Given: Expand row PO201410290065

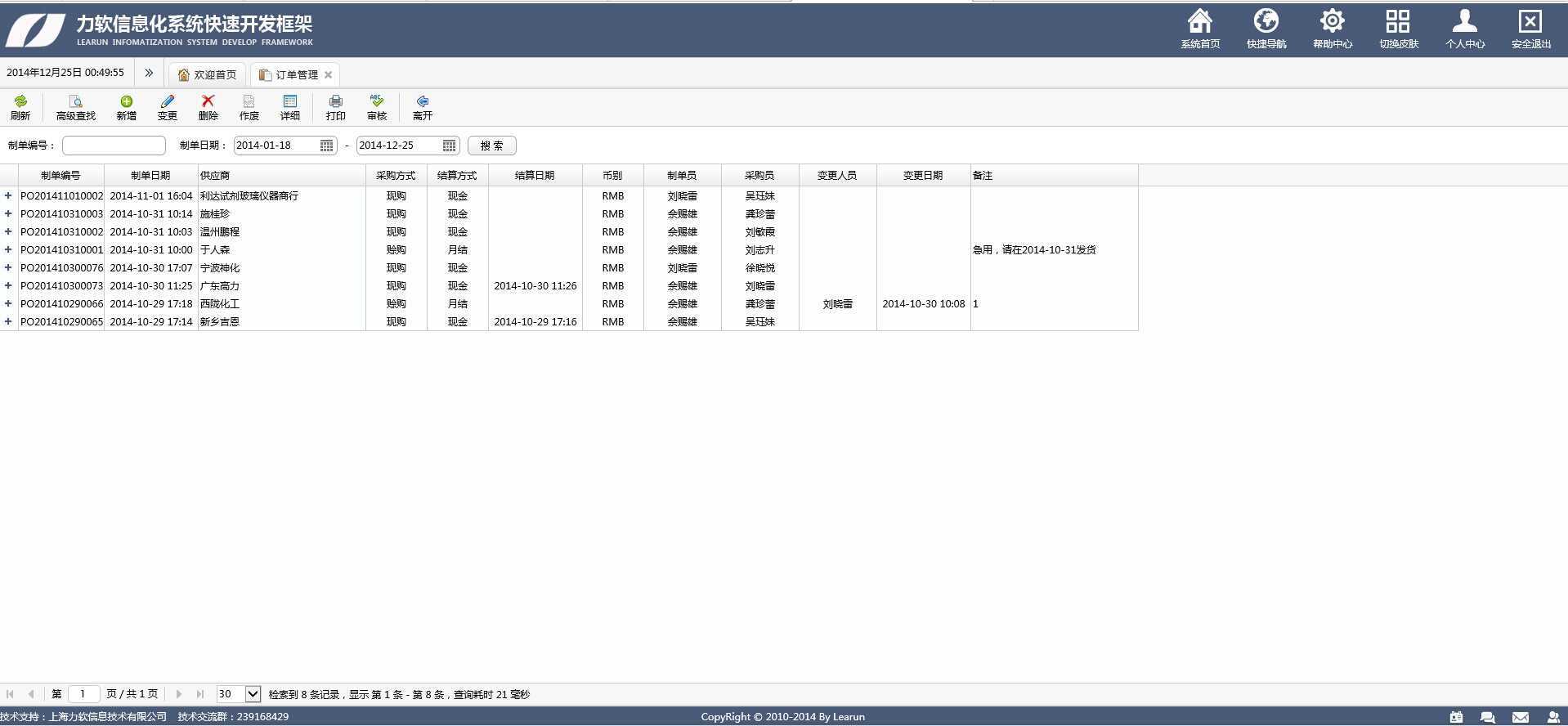Looking at the screenshot, I should tap(8, 321).
